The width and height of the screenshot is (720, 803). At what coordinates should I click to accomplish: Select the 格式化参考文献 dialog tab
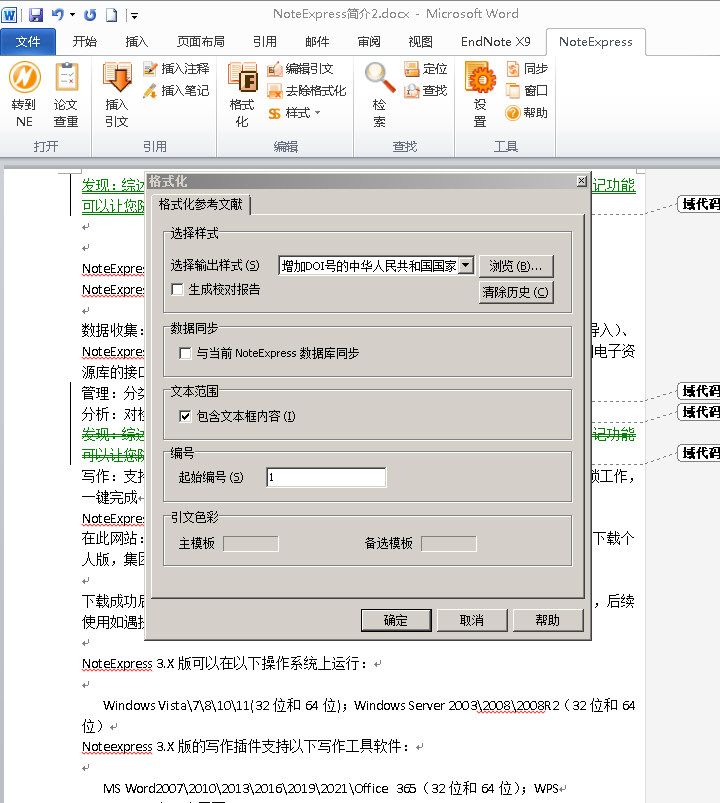pos(200,204)
